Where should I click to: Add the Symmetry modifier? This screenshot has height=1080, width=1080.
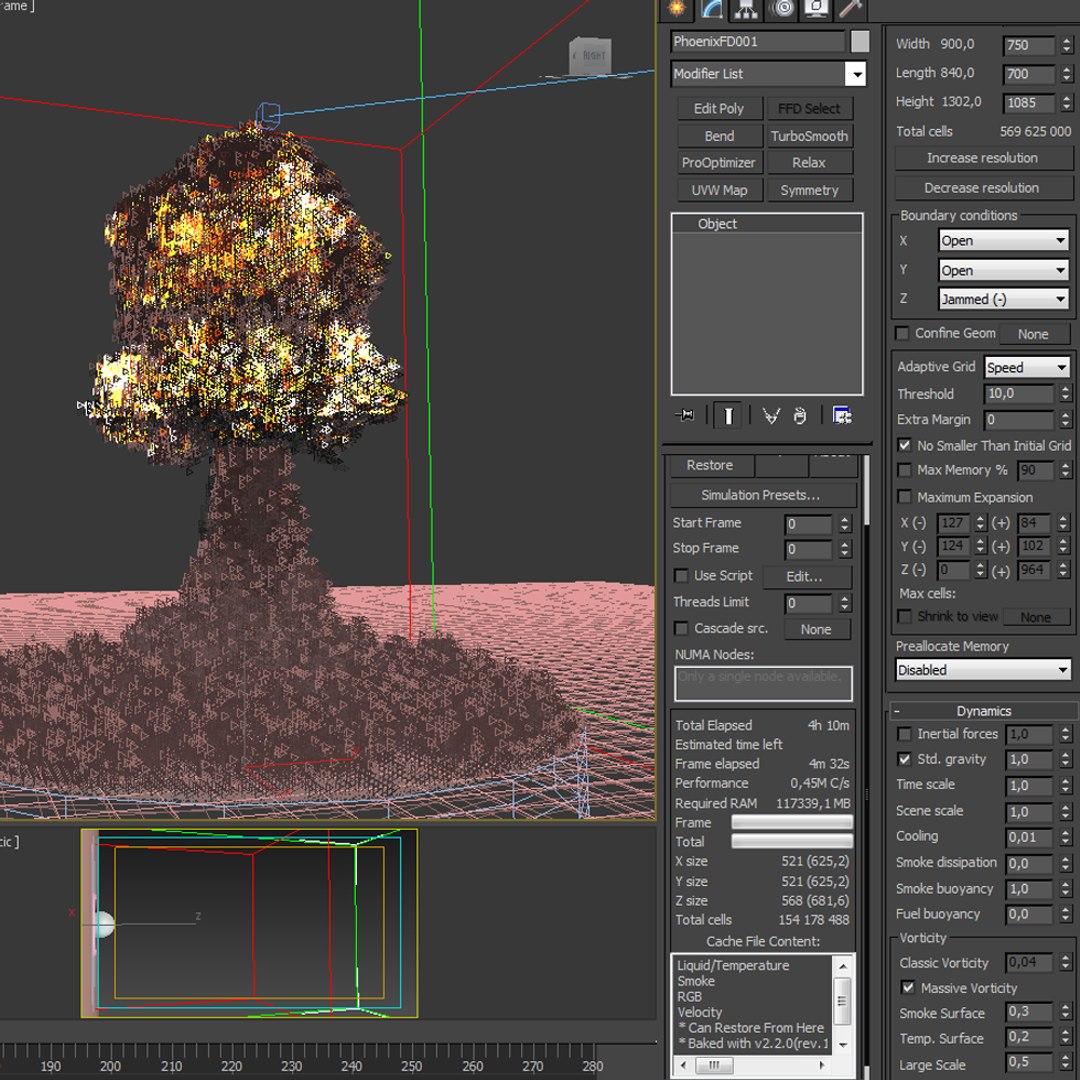click(809, 190)
